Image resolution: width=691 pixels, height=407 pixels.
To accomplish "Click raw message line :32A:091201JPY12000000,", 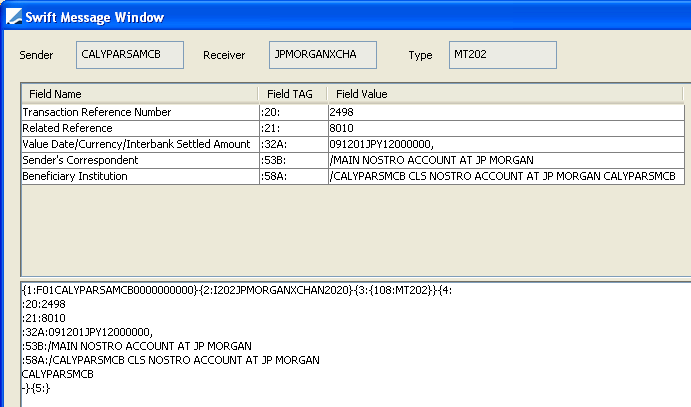I will point(87,332).
